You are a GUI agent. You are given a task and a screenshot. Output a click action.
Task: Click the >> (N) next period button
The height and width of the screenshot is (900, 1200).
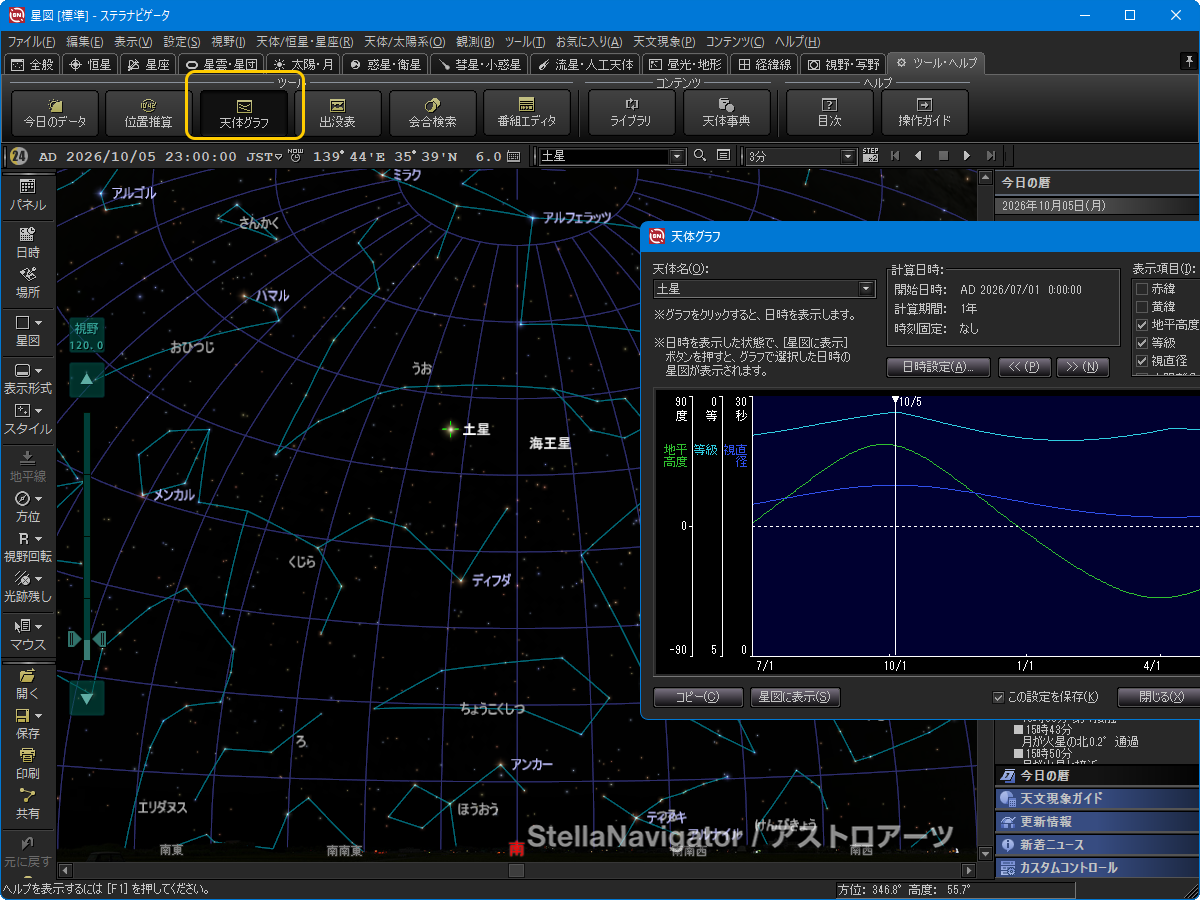[x=1083, y=367]
